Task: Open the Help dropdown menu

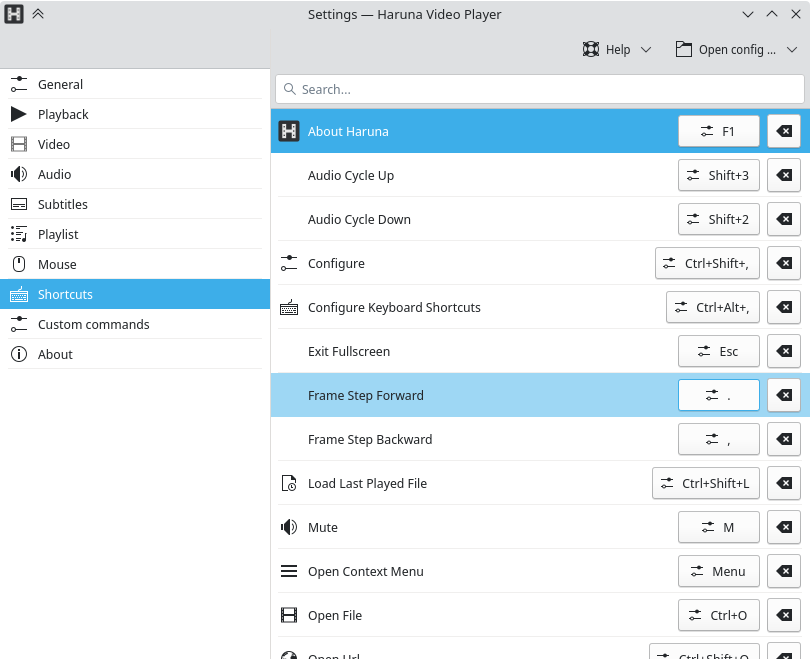Action: [616, 50]
